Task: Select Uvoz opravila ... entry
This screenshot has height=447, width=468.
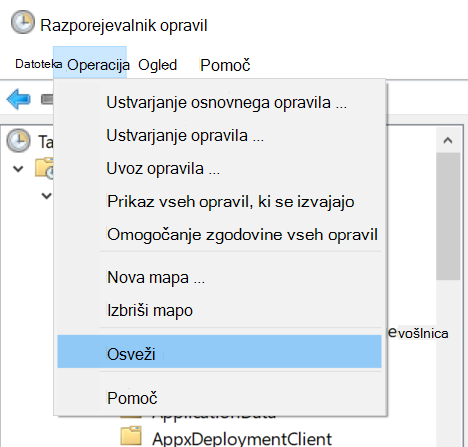Action: (x=219, y=168)
